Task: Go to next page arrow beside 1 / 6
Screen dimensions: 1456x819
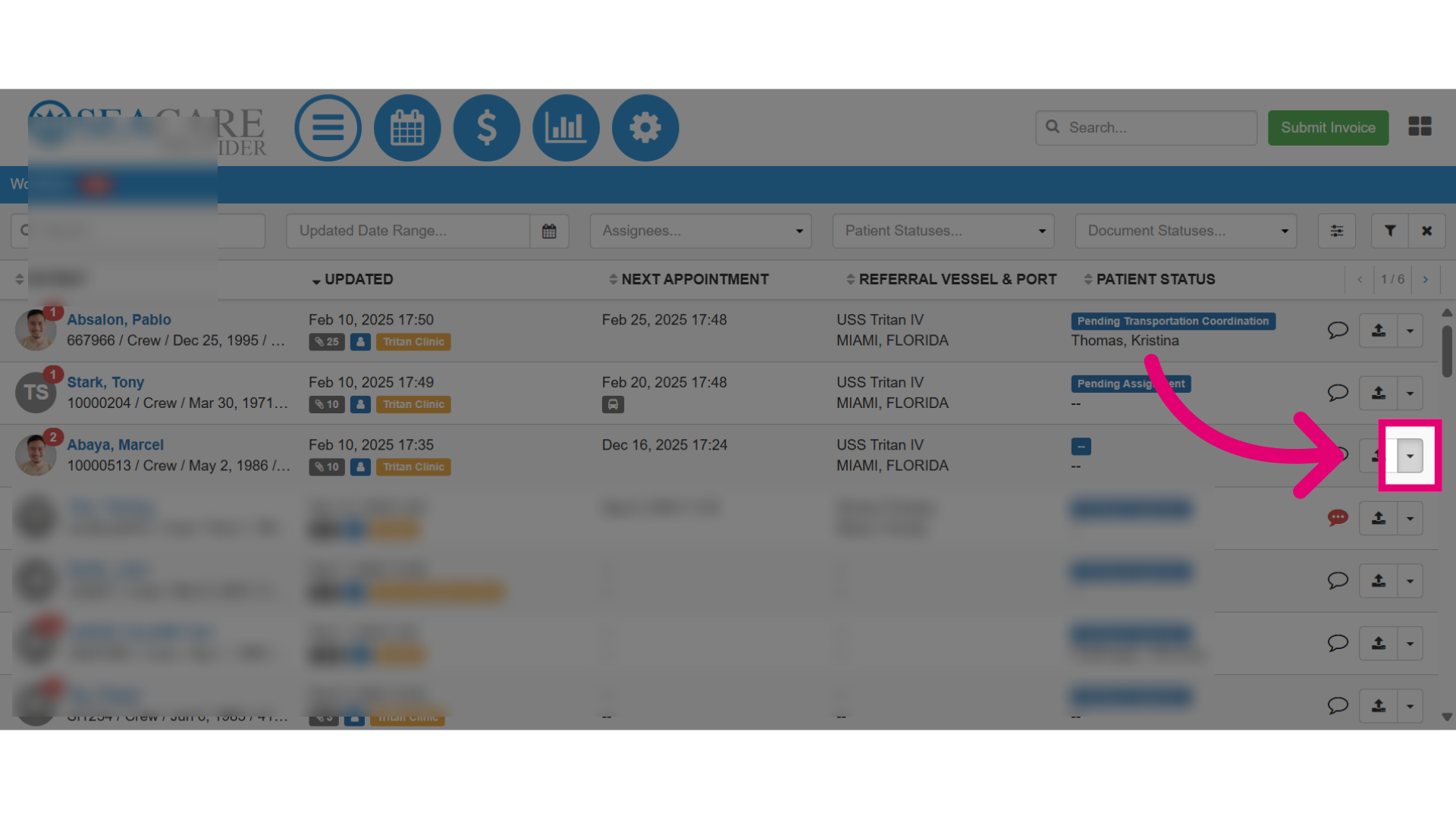Action: (1426, 280)
